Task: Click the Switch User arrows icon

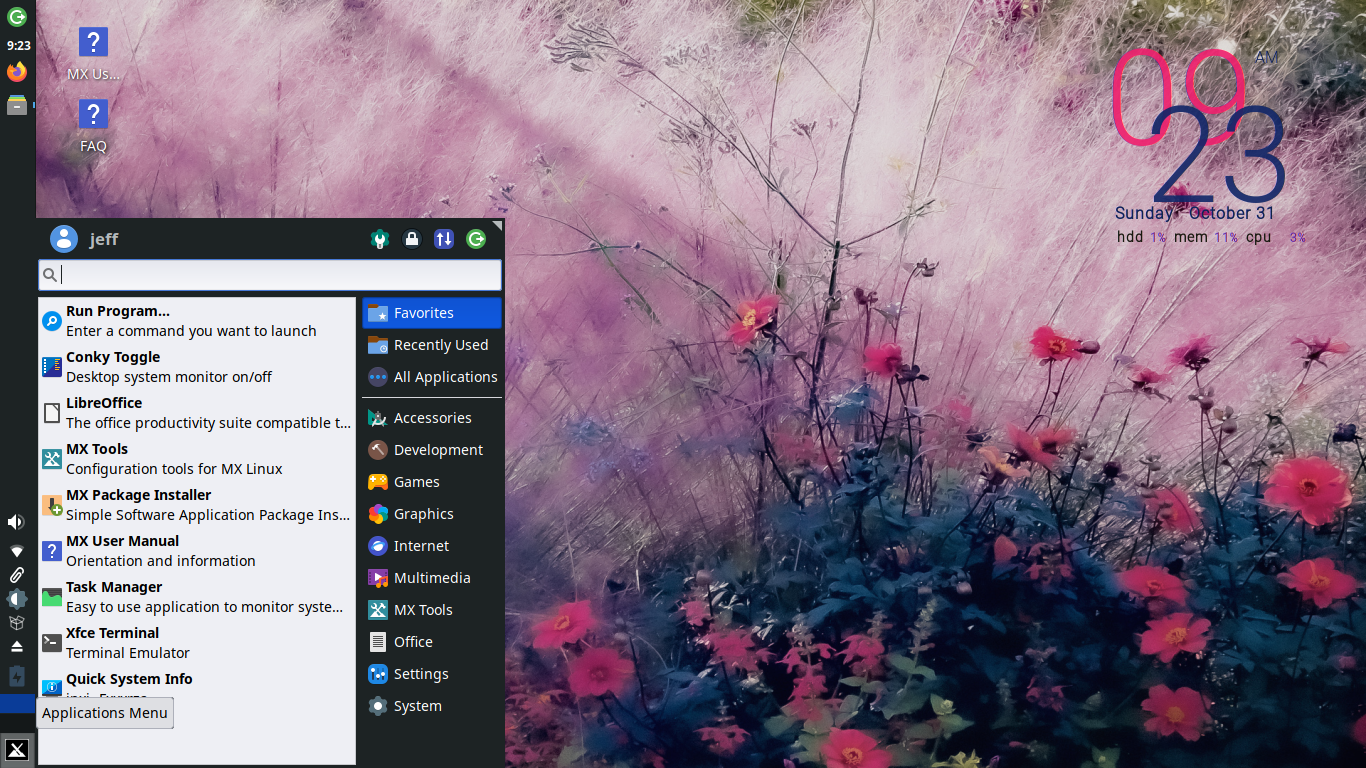Action: [444, 239]
